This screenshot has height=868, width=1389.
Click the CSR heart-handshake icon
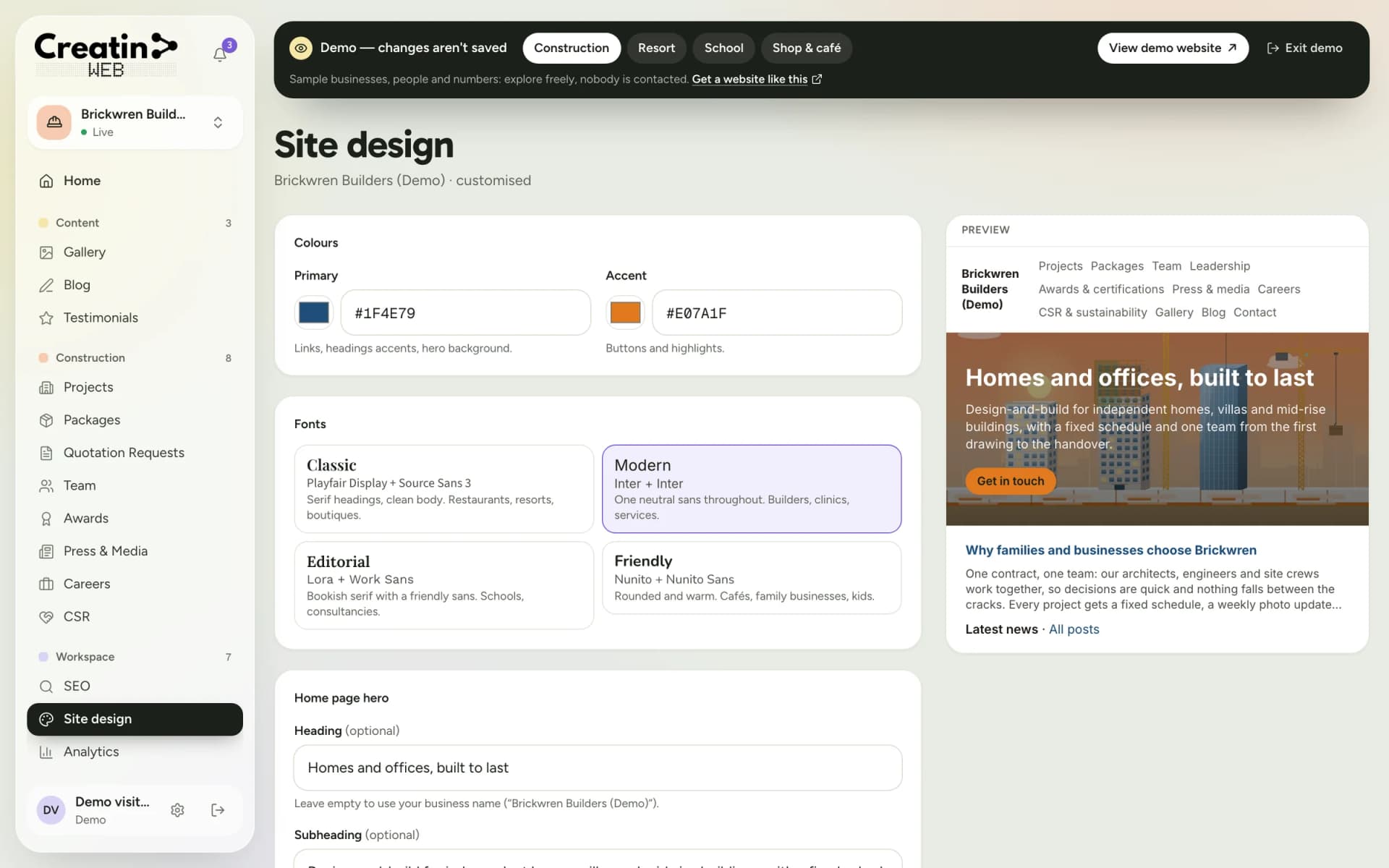(x=46, y=617)
